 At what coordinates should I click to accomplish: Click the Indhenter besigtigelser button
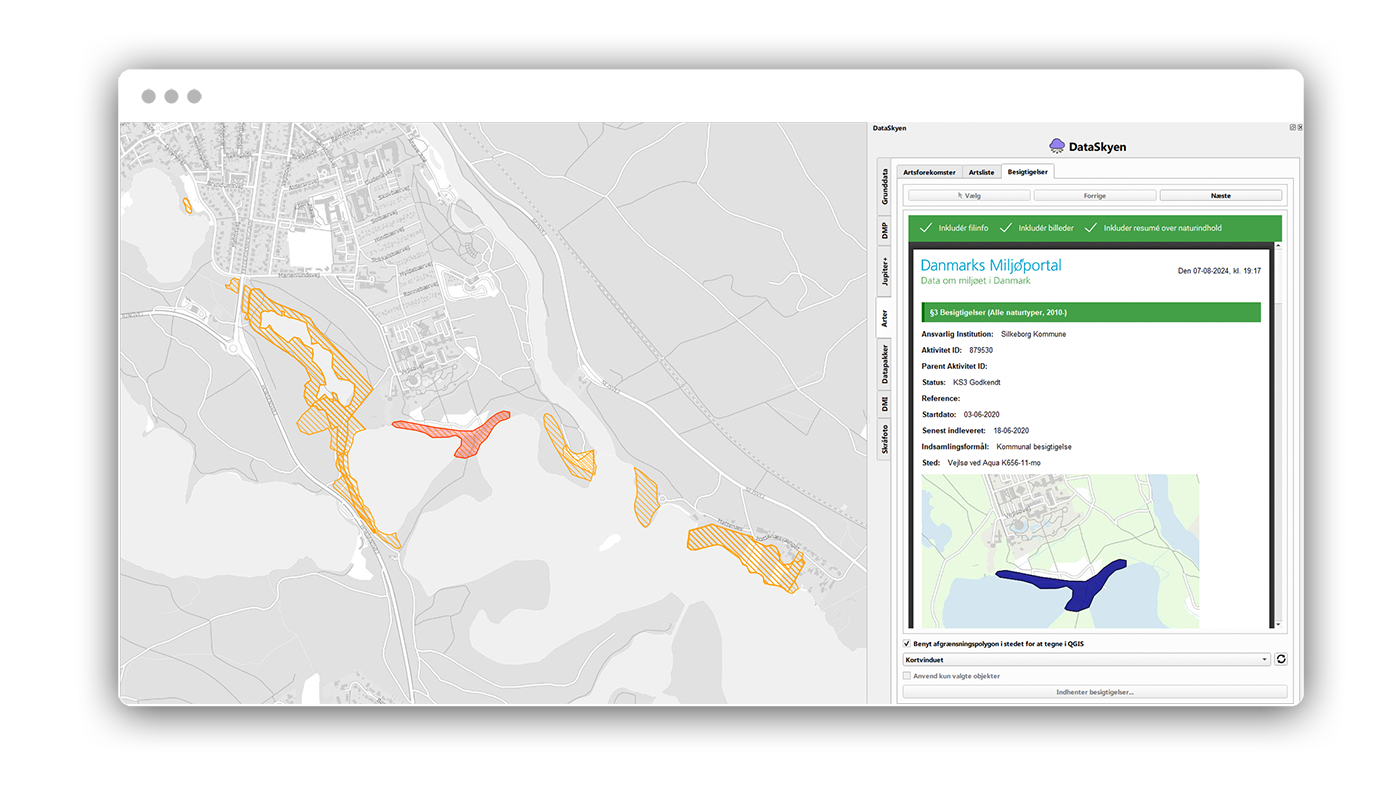coord(1094,692)
